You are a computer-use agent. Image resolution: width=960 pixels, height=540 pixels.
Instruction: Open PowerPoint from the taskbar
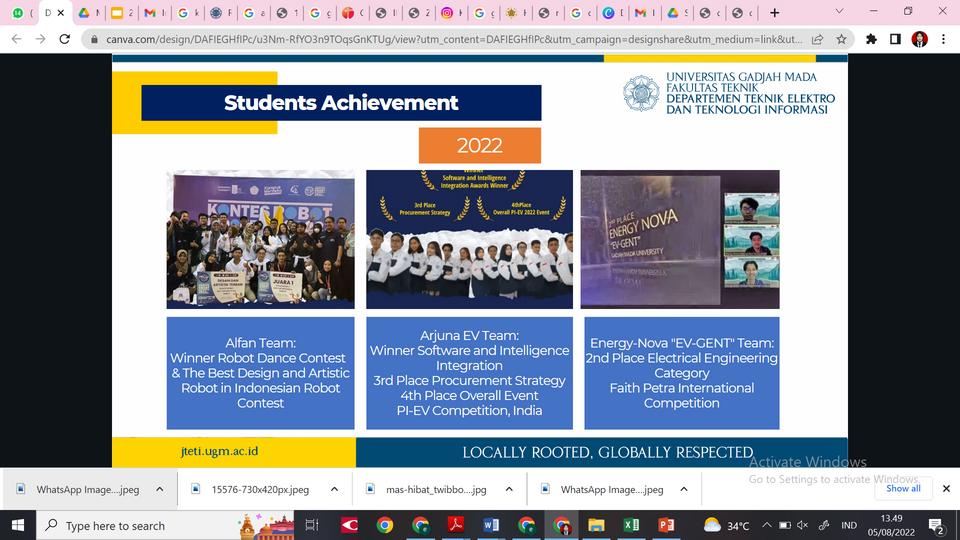click(666, 525)
